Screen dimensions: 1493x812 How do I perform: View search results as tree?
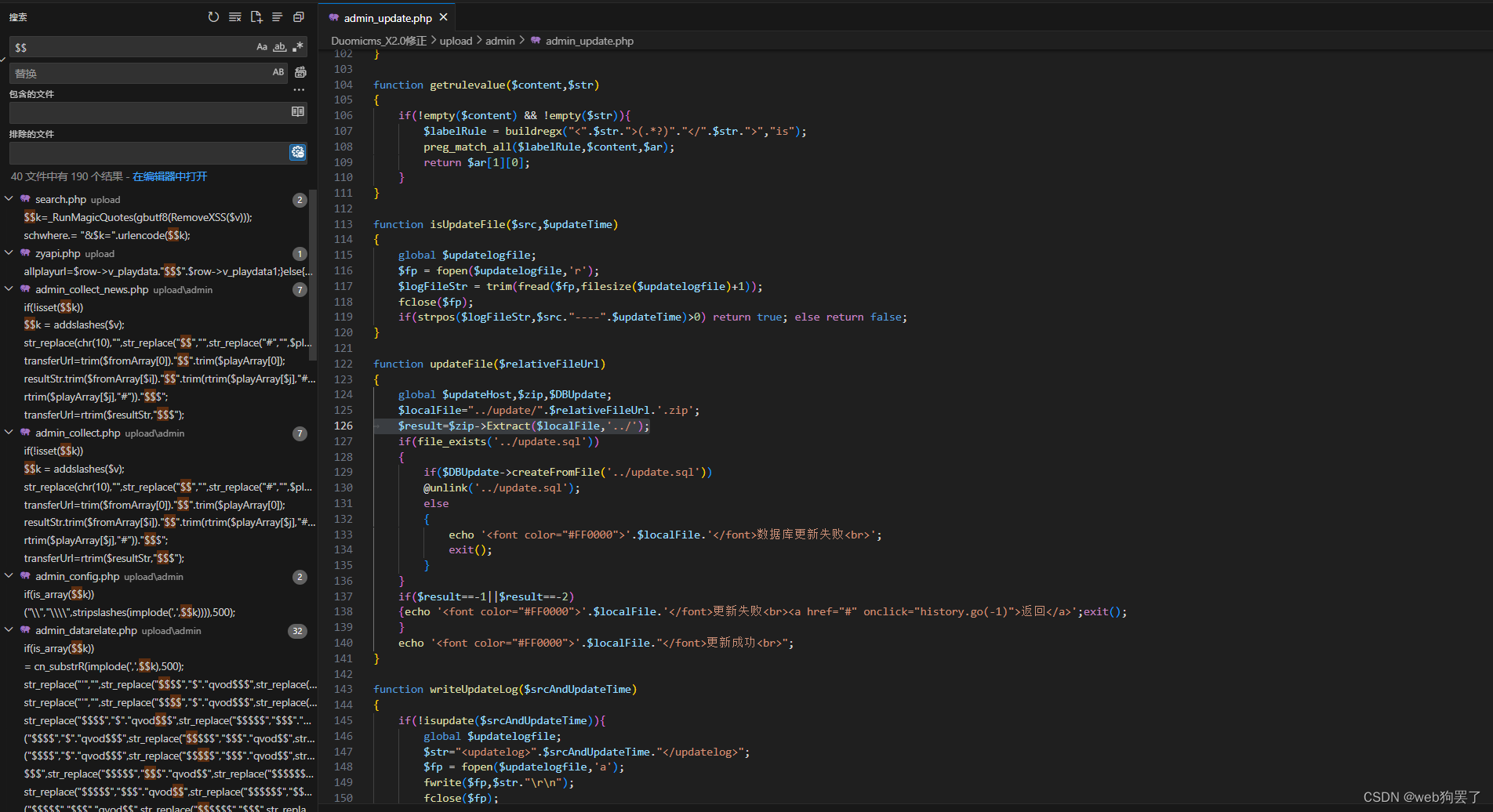[x=277, y=16]
